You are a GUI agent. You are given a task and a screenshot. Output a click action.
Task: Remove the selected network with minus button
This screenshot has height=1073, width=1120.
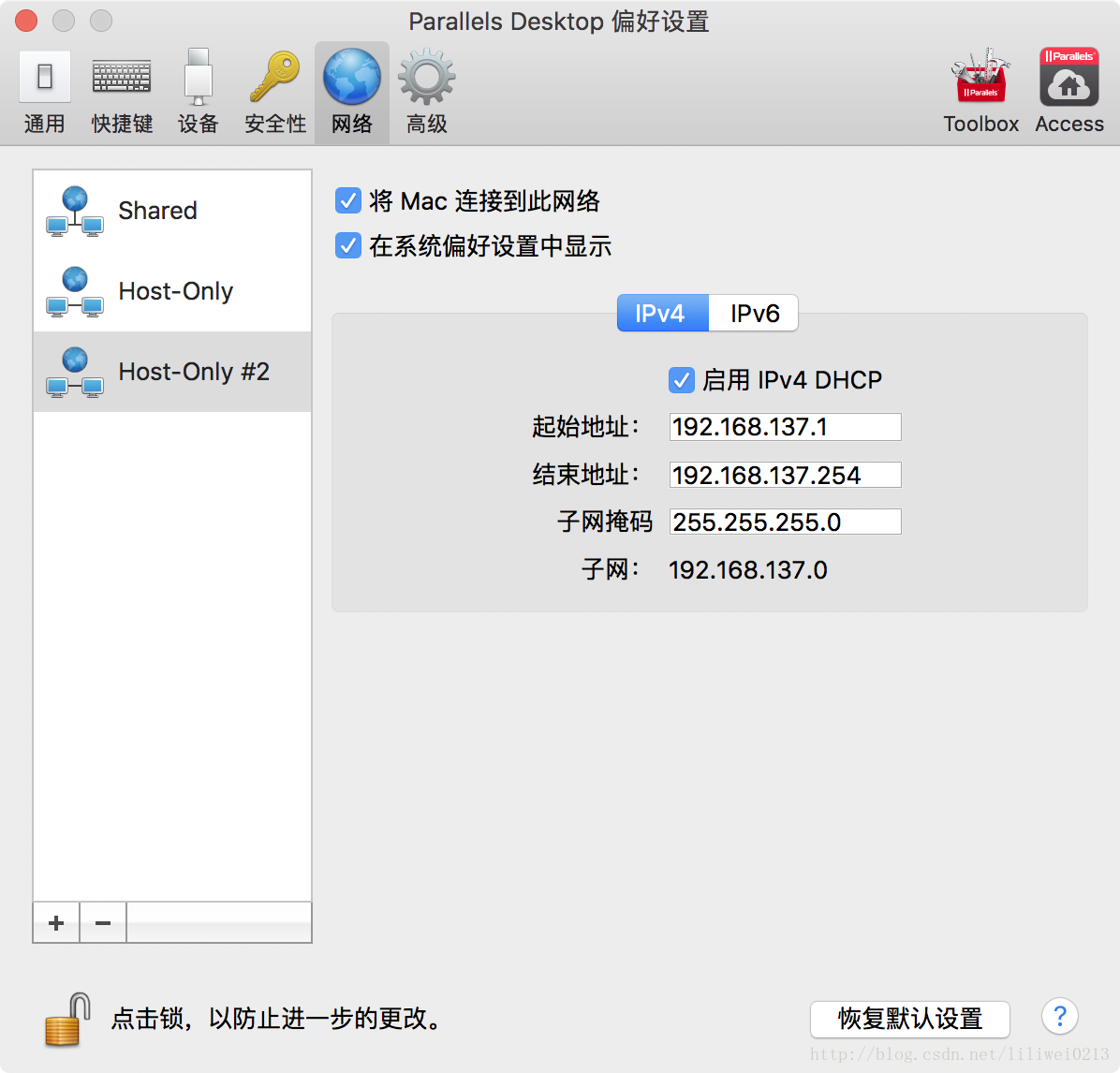(103, 922)
